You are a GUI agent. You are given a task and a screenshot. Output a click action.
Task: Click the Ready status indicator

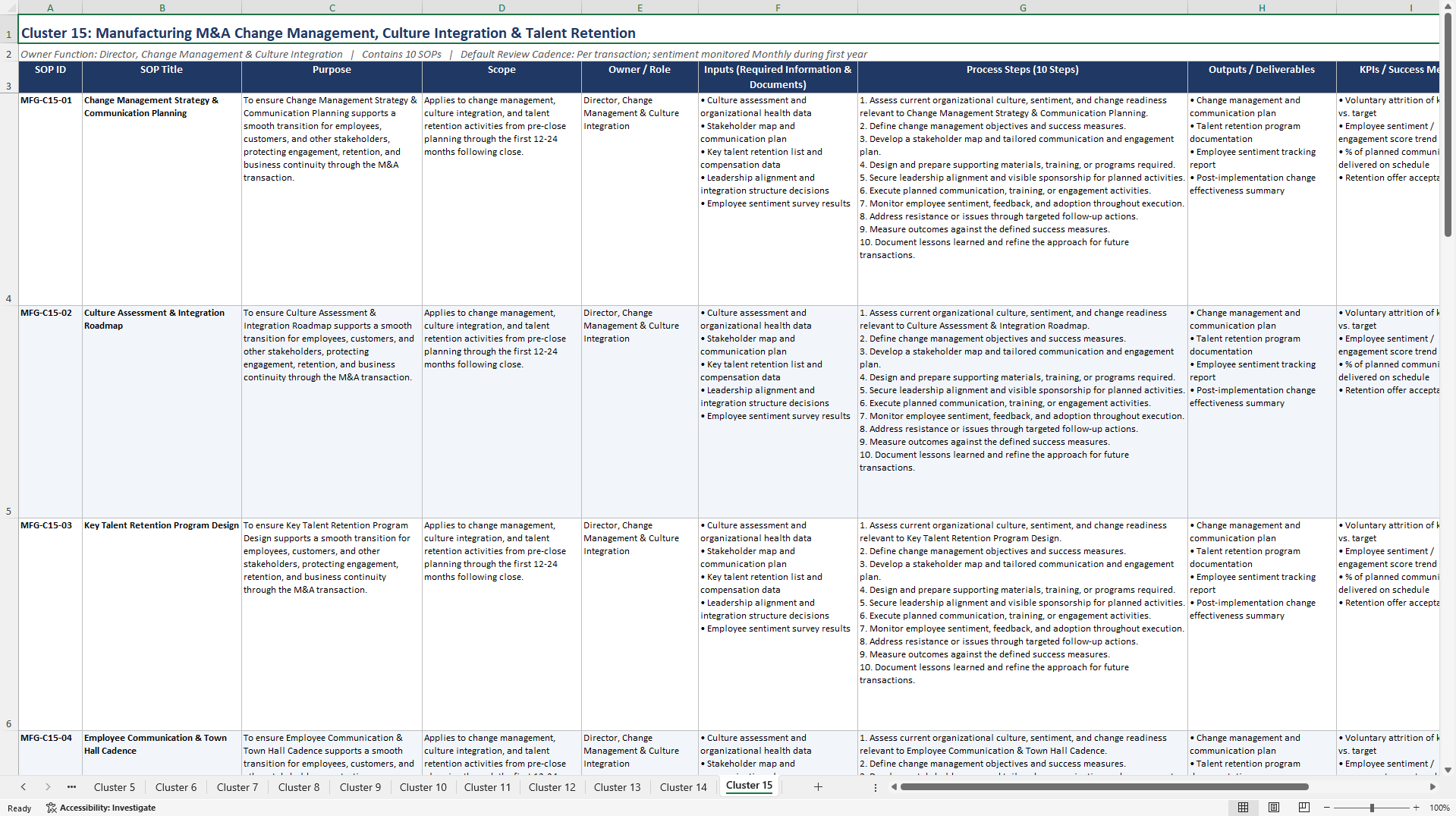tap(19, 808)
